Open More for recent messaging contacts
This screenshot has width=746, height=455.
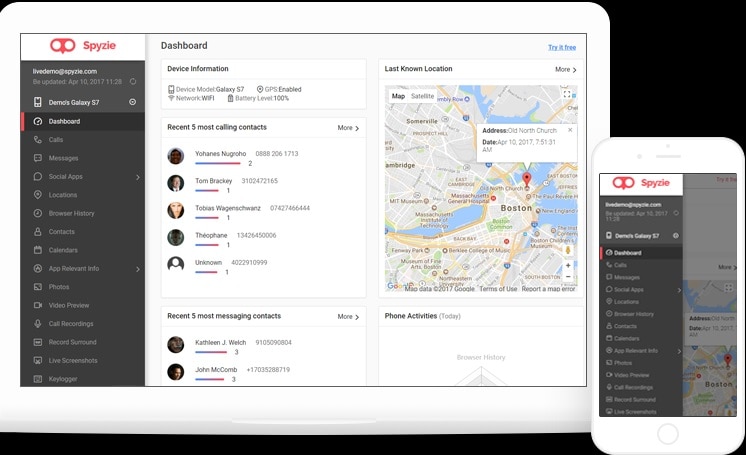[348, 317]
